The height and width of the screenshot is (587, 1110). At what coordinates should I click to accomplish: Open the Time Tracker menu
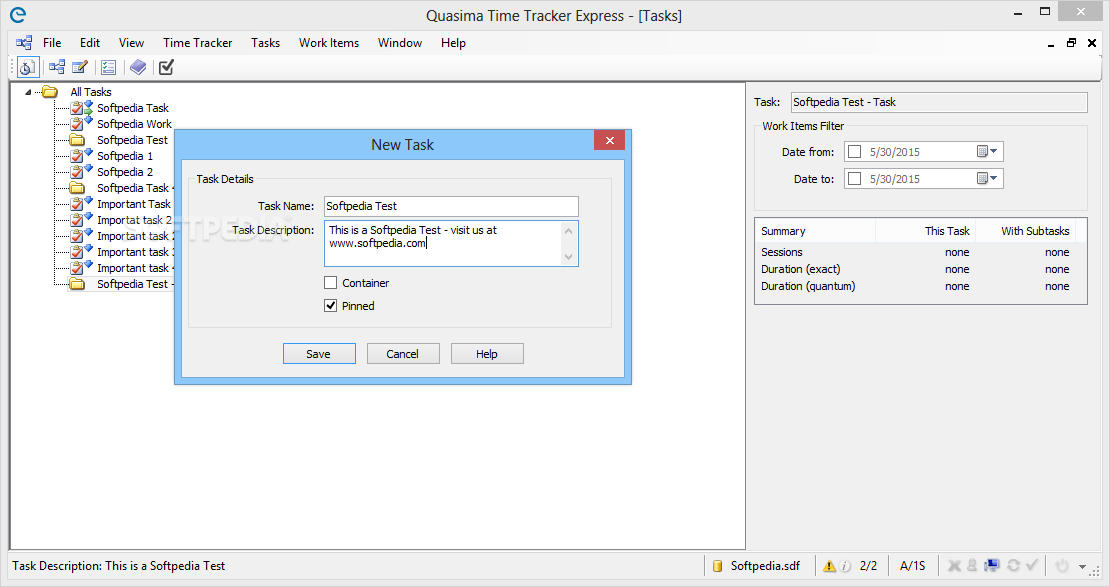(198, 42)
